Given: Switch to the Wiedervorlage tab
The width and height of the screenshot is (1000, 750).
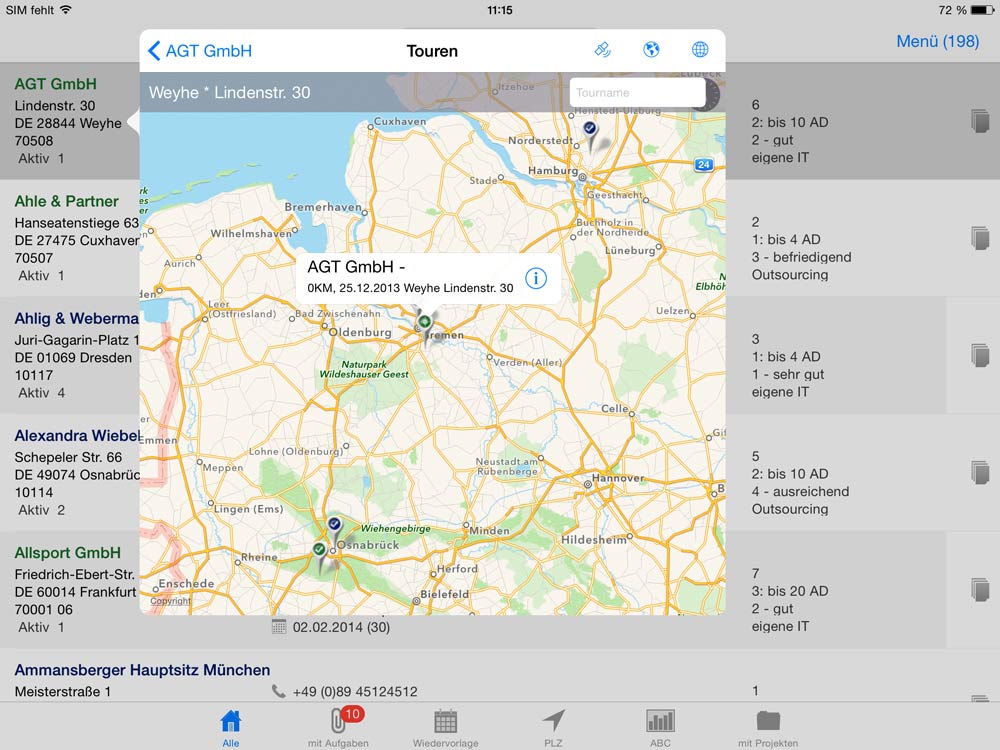Looking at the screenshot, I should pyautogui.click(x=445, y=728).
